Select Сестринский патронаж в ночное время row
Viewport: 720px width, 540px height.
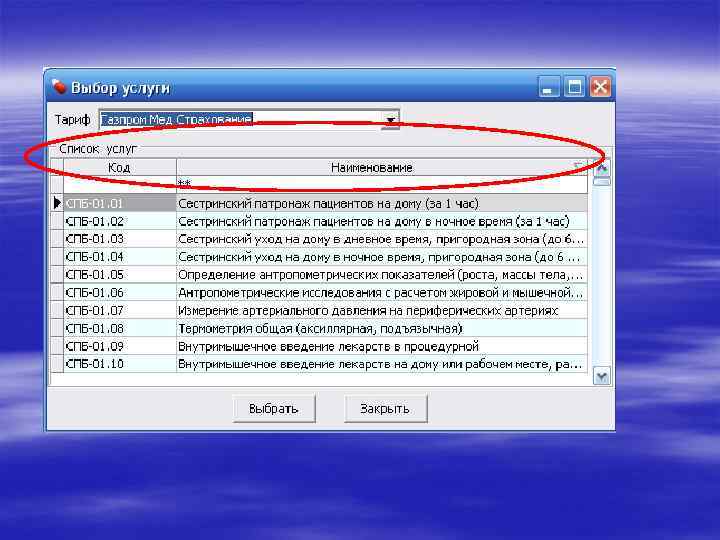[x=382, y=221]
